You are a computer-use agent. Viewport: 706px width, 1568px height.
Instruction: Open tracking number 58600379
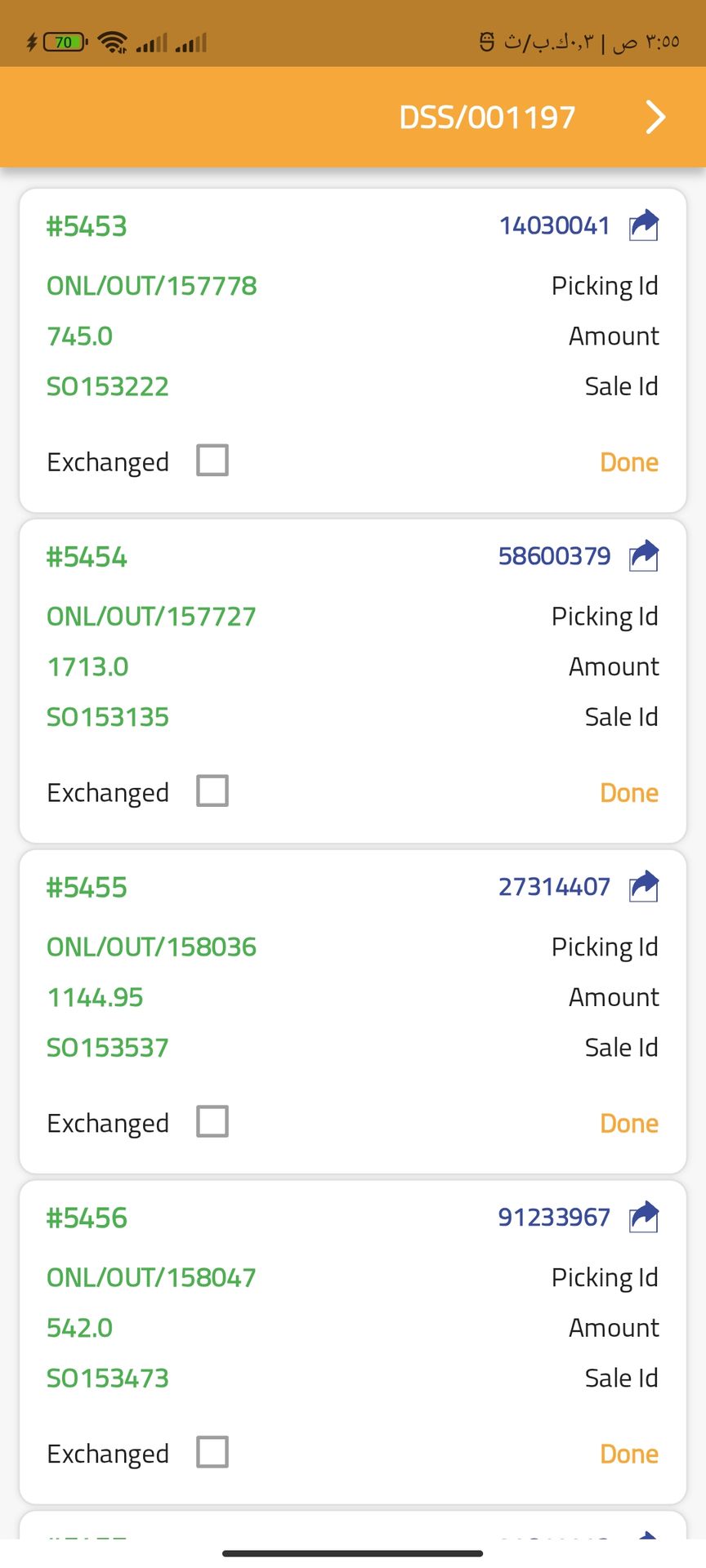[554, 556]
